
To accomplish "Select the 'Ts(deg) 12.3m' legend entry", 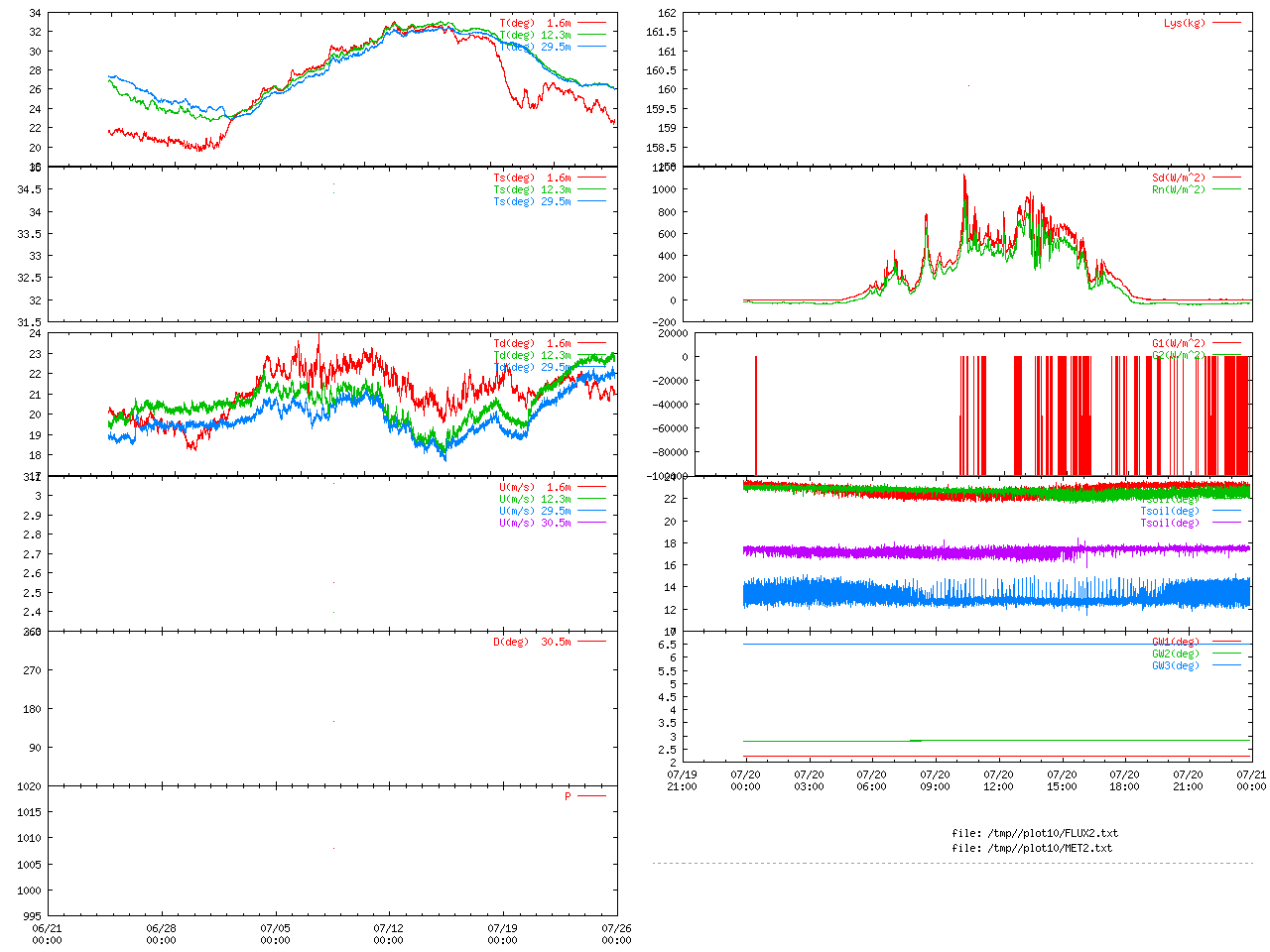I will [532, 189].
